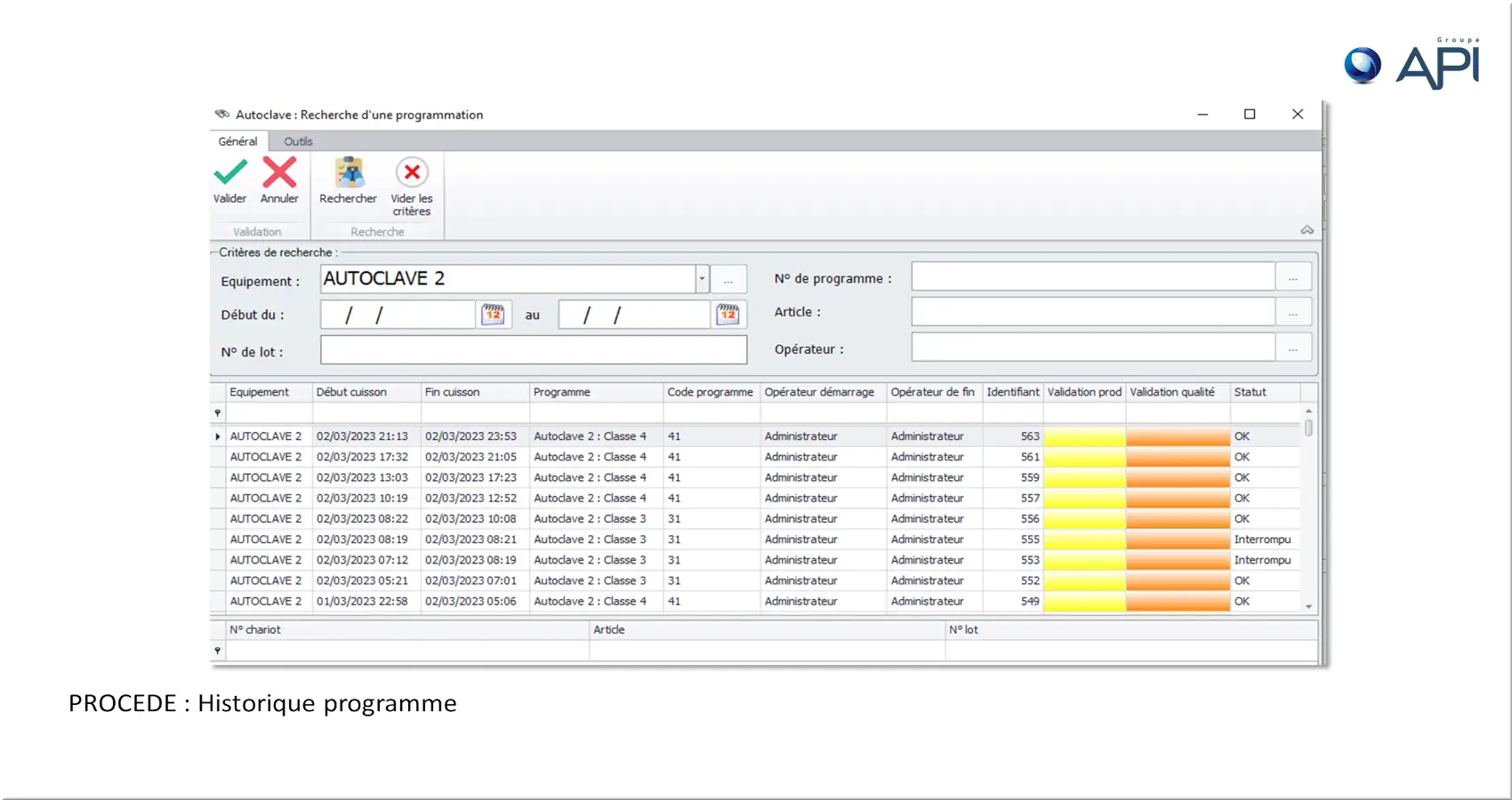Sort by the Code programme column header

tap(712, 392)
